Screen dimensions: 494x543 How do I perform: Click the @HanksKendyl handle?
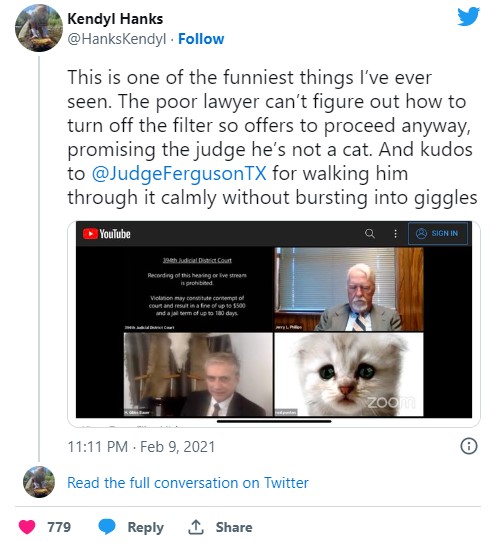click(117, 39)
